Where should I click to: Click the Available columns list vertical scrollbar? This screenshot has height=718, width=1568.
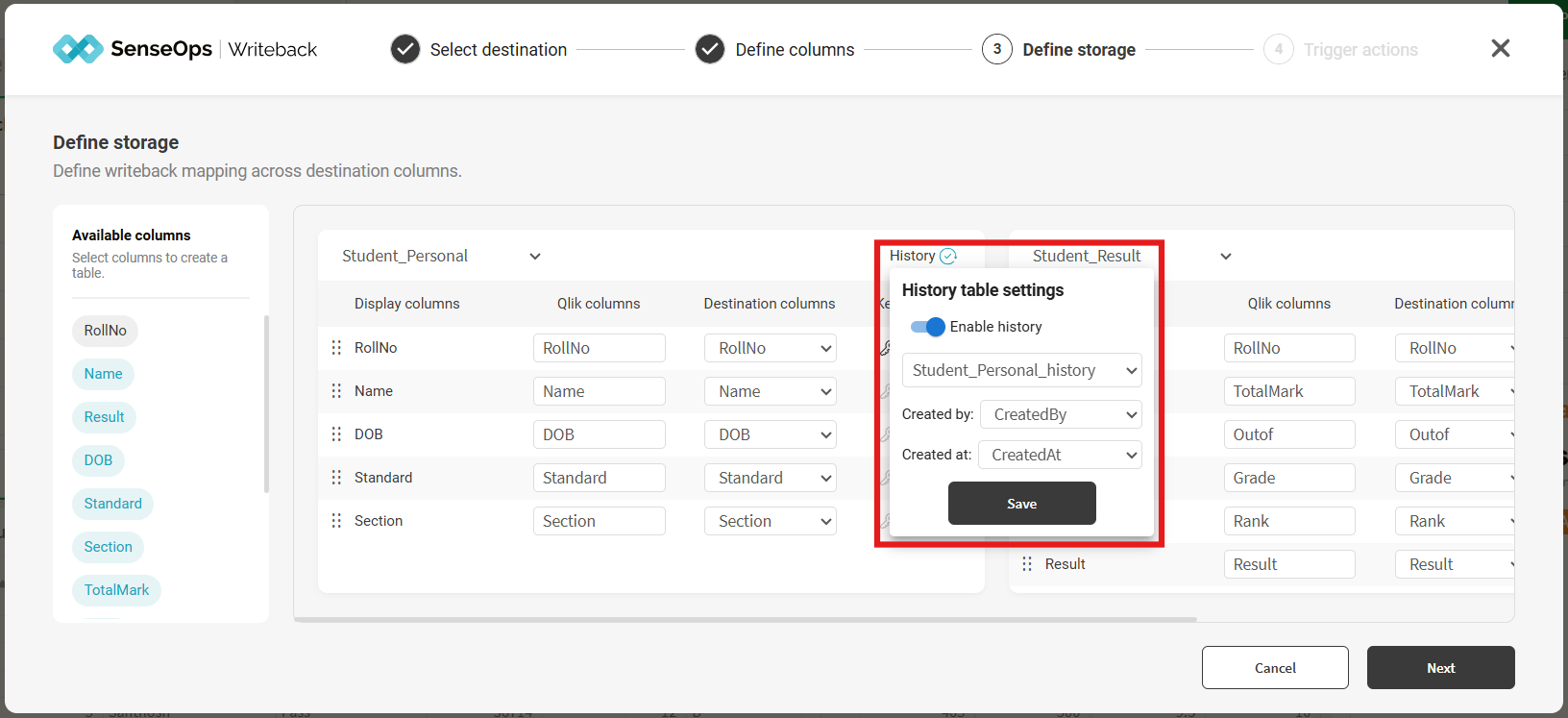(266, 404)
